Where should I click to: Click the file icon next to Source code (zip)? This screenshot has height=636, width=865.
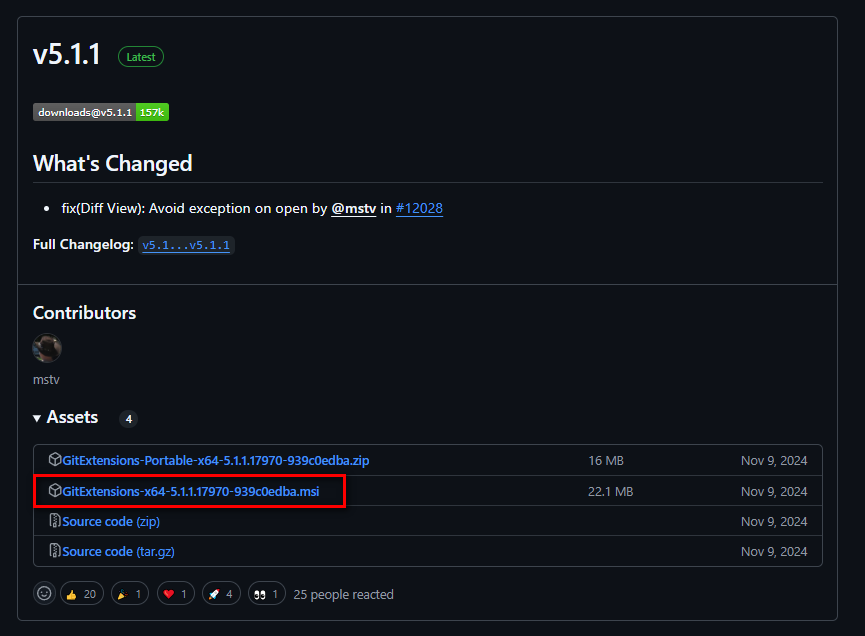[55, 521]
